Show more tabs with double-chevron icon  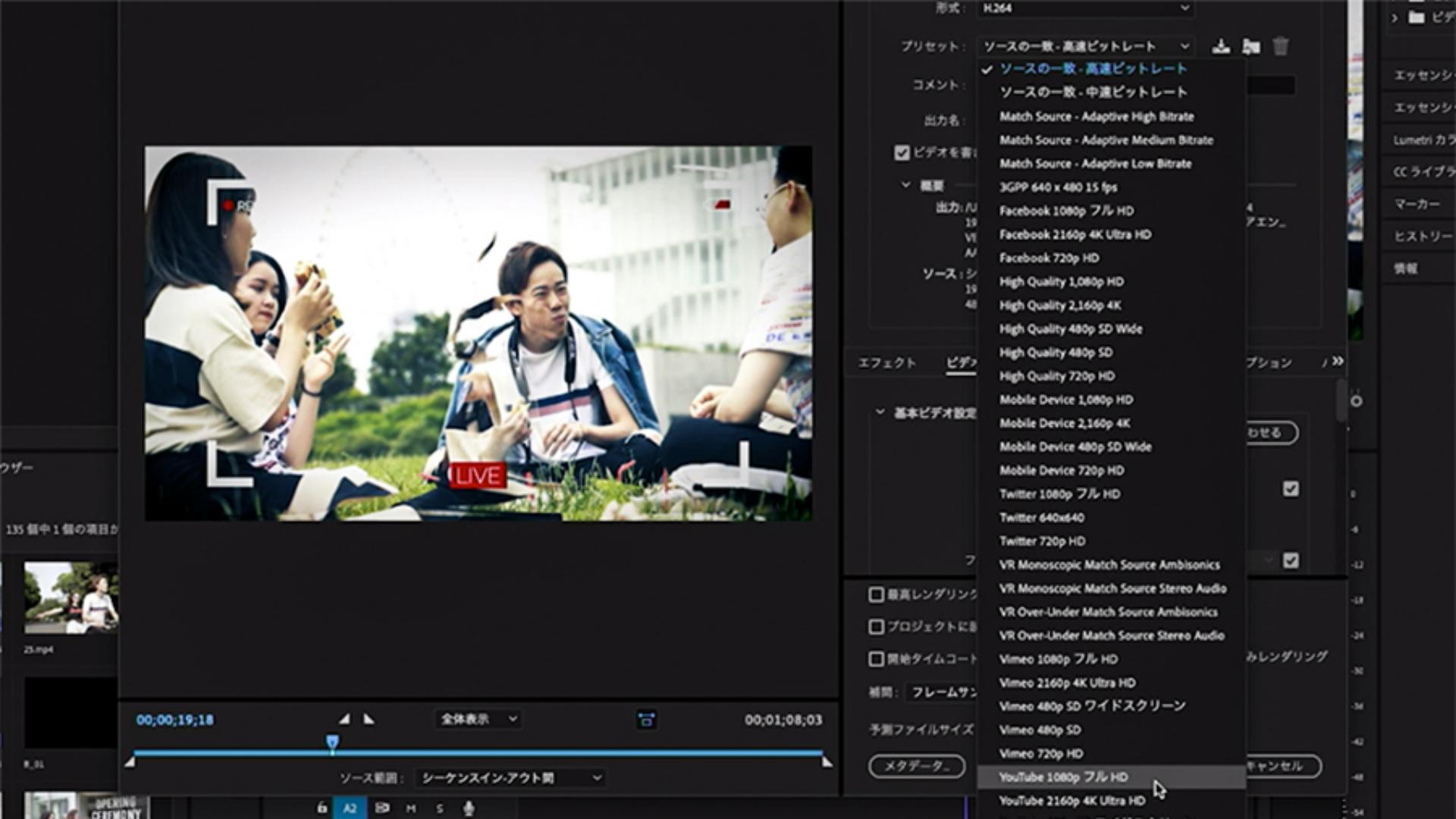[1338, 362]
